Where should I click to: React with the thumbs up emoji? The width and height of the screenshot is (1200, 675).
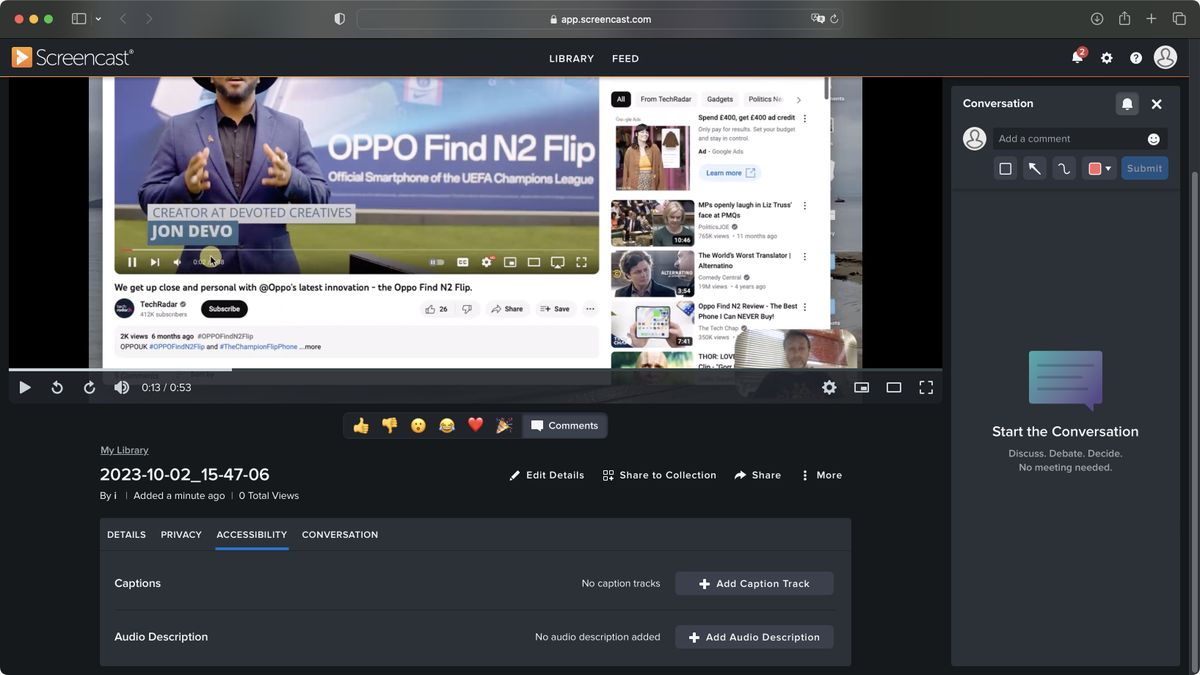360,425
